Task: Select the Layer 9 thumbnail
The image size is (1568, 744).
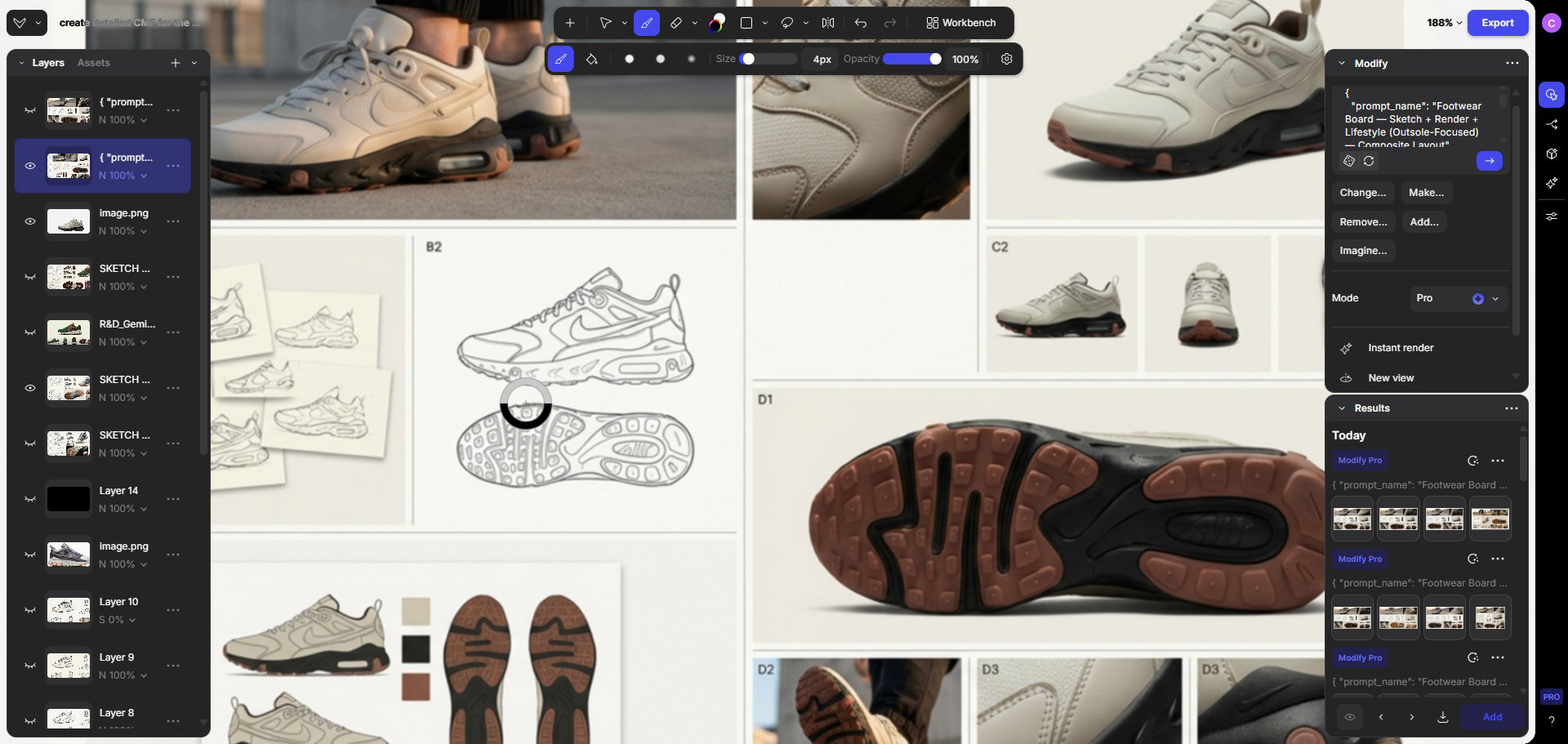Action: tap(69, 666)
